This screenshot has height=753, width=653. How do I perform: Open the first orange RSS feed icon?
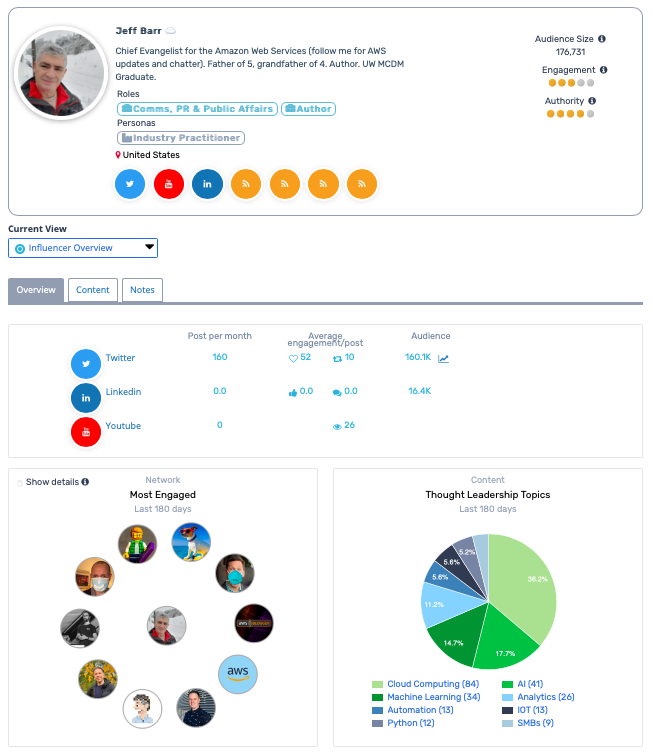coord(246,184)
